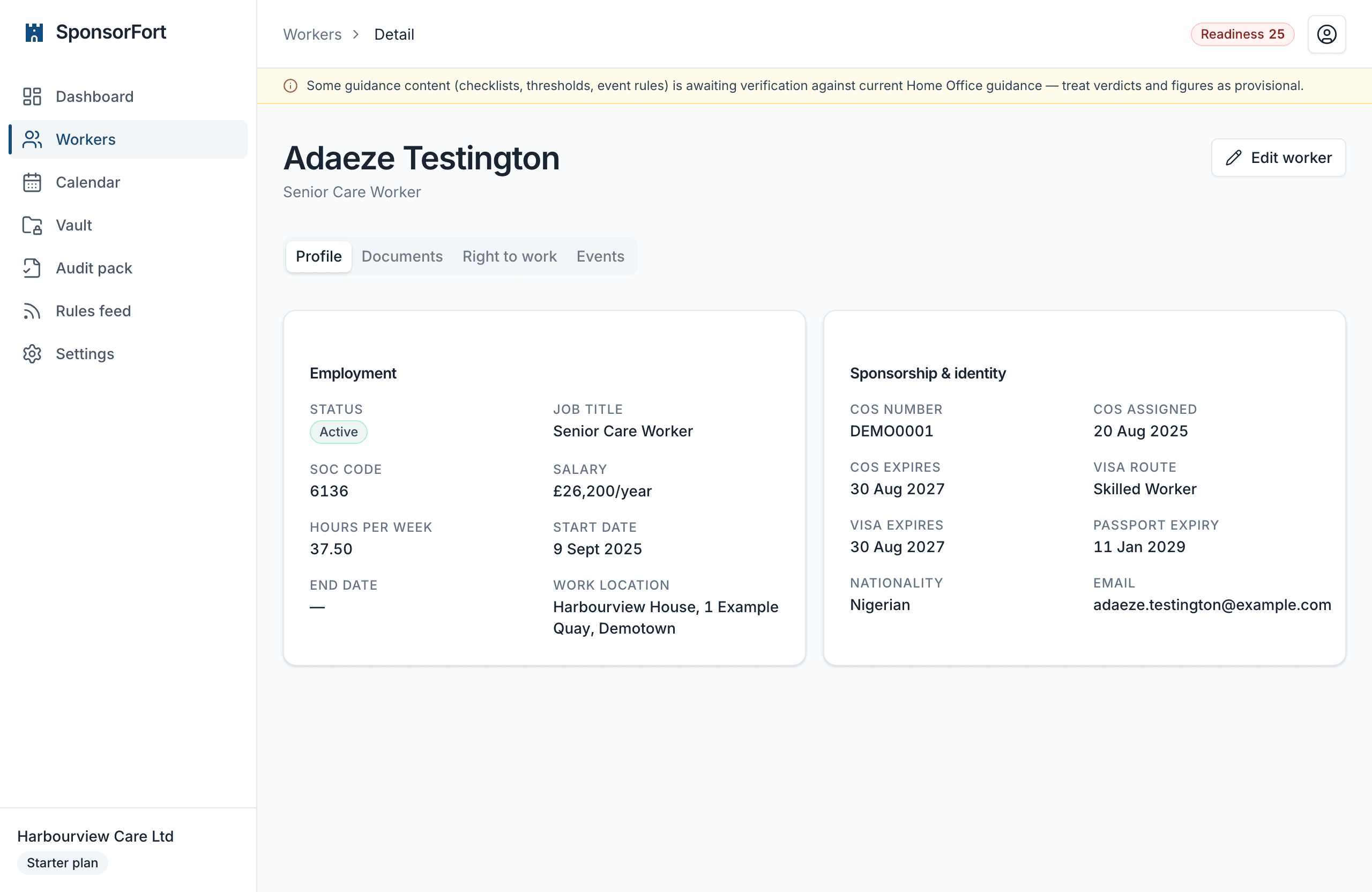Viewport: 1372px width, 892px height.
Task: Click the Edit worker button
Action: (x=1278, y=158)
